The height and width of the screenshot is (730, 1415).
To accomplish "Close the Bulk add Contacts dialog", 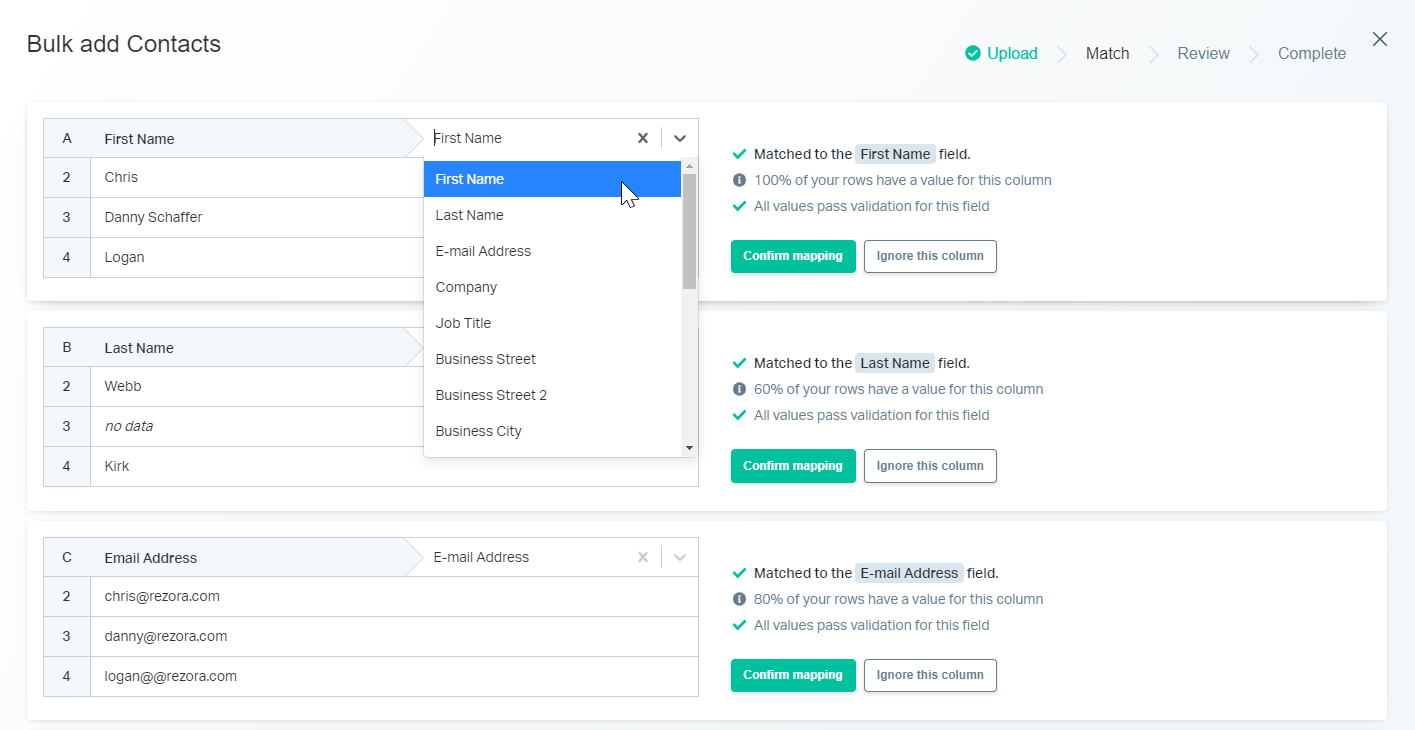I will [x=1380, y=39].
